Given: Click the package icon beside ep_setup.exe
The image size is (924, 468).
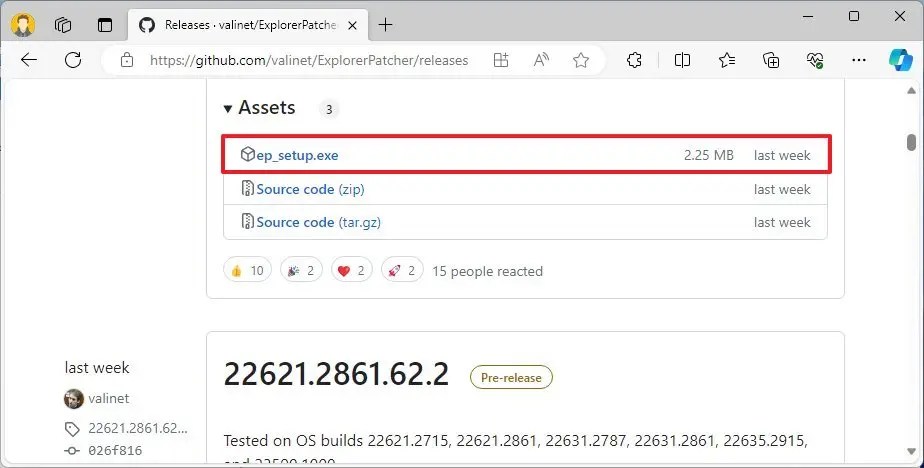Looking at the screenshot, I should [248, 154].
